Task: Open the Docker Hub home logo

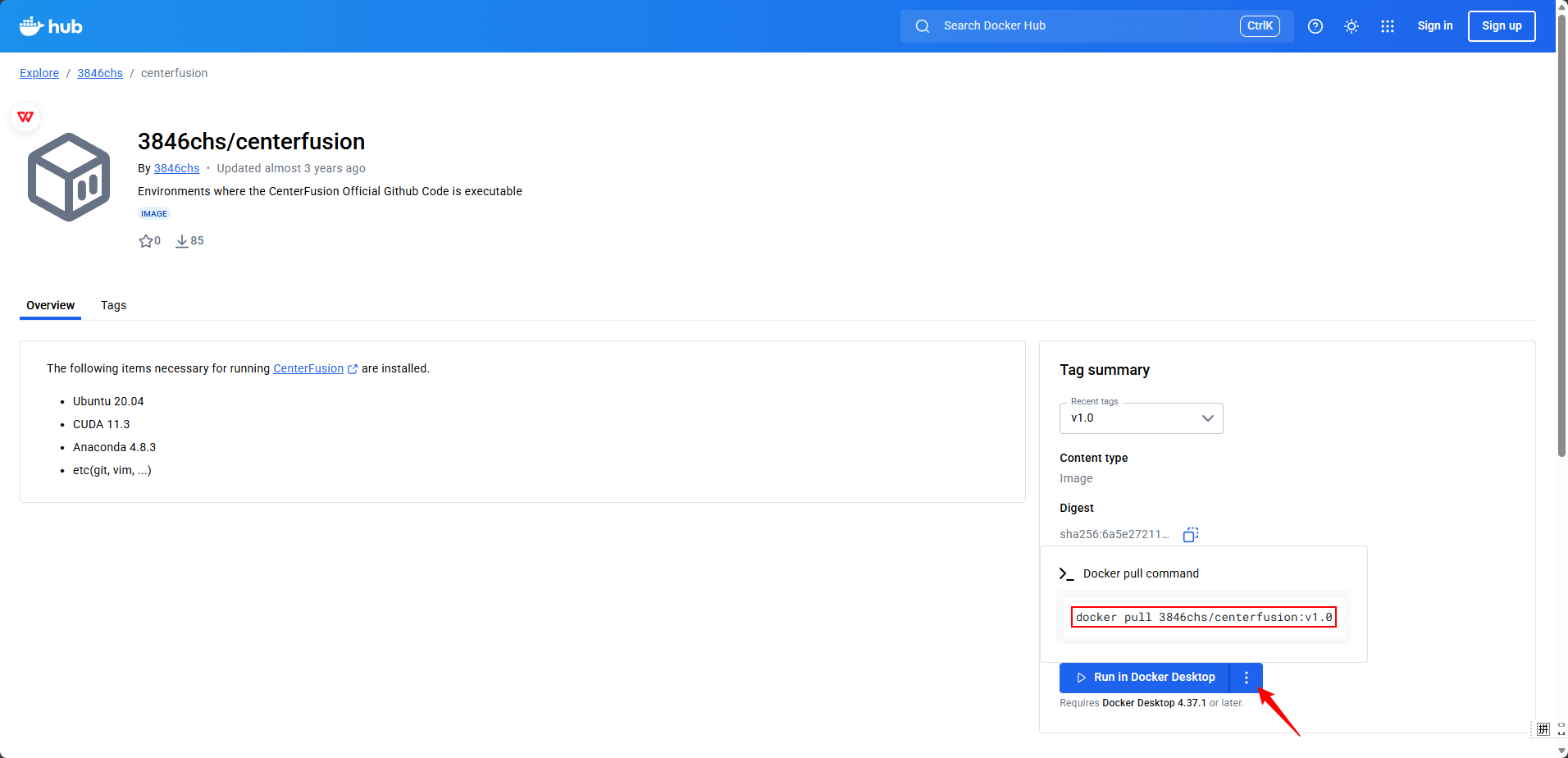Action: pyautogui.click(x=51, y=26)
